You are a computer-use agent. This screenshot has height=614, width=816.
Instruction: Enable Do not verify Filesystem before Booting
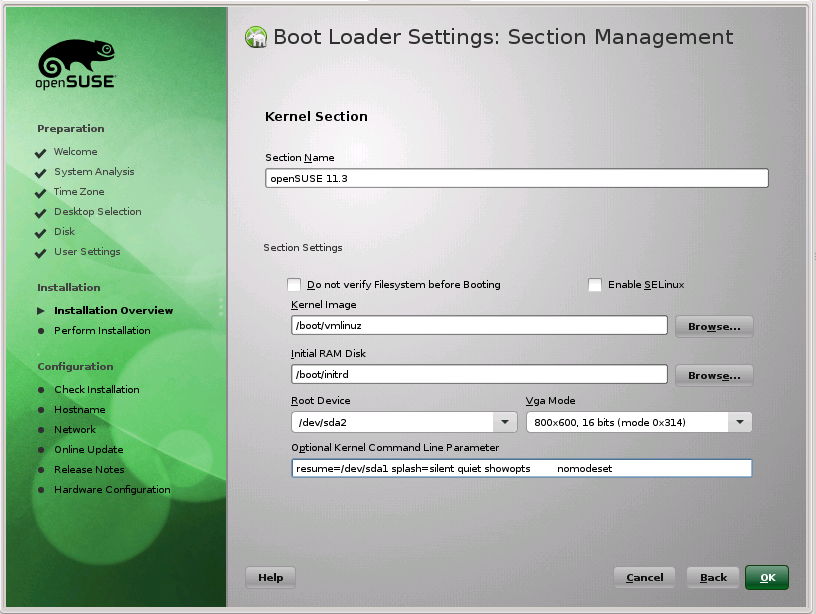click(294, 285)
